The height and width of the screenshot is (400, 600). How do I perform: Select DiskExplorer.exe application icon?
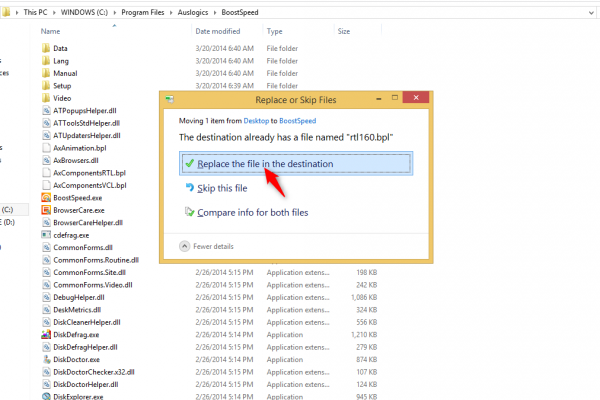click(46, 396)
